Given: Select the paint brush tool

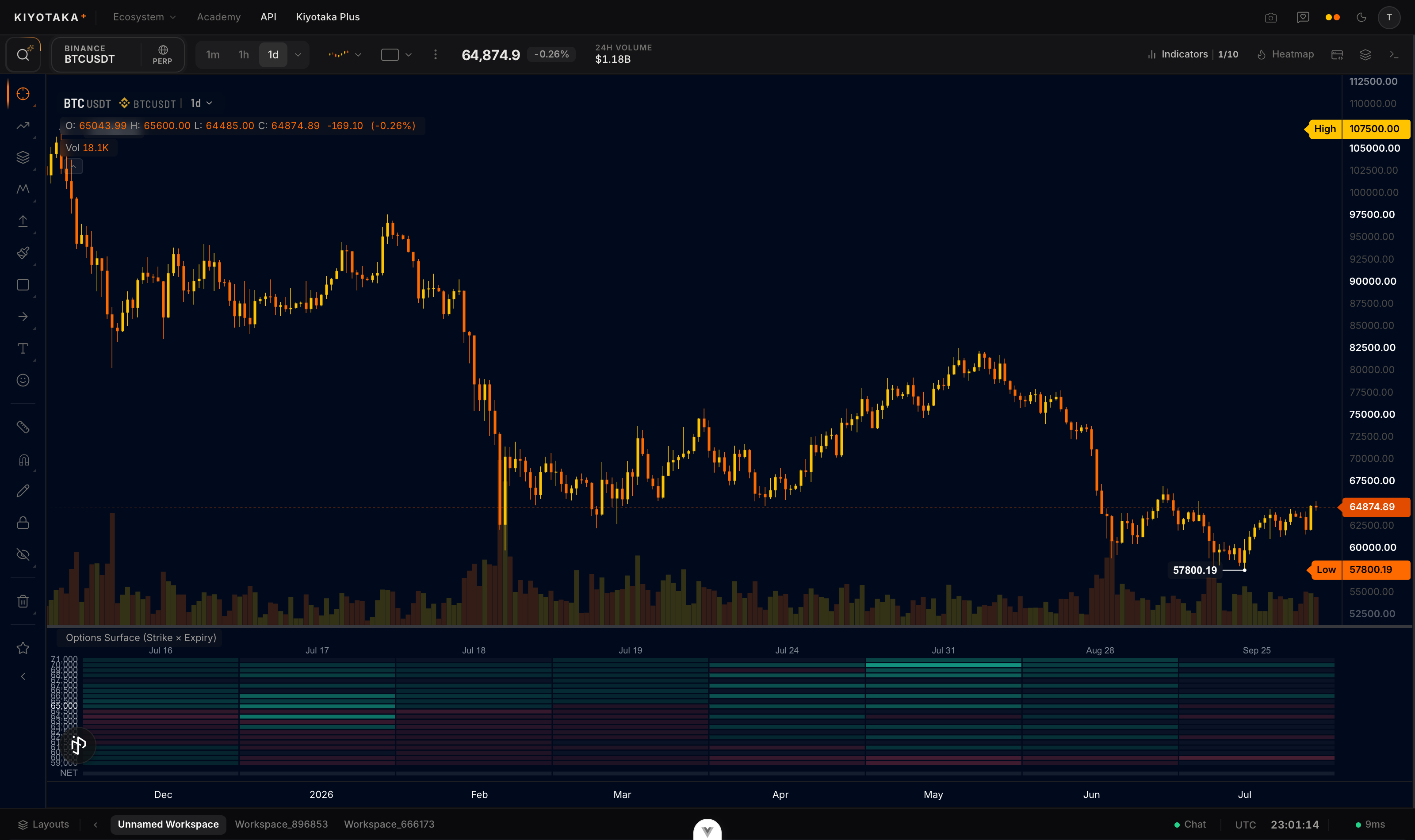Looking at the screenshot, I should tap(23, 253).
